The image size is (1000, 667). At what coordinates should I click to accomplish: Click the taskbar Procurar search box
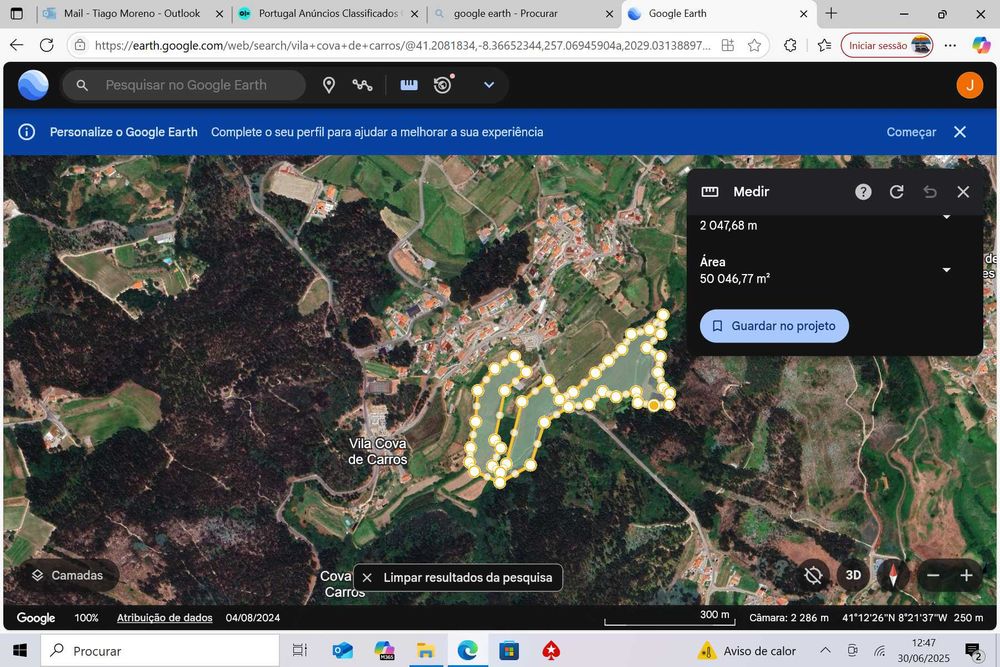[160, 650]
